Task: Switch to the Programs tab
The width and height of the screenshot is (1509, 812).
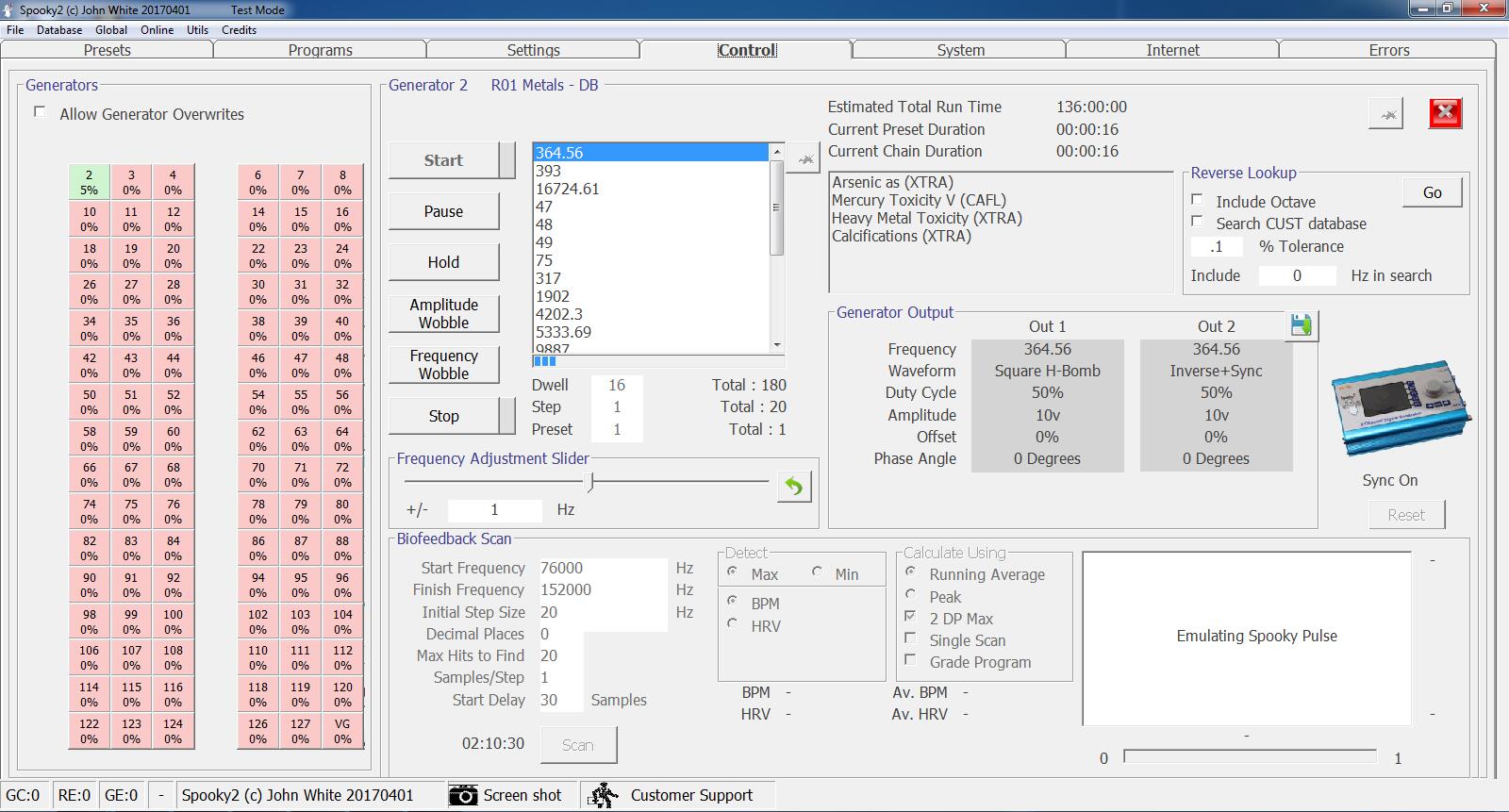Action: 321,50
